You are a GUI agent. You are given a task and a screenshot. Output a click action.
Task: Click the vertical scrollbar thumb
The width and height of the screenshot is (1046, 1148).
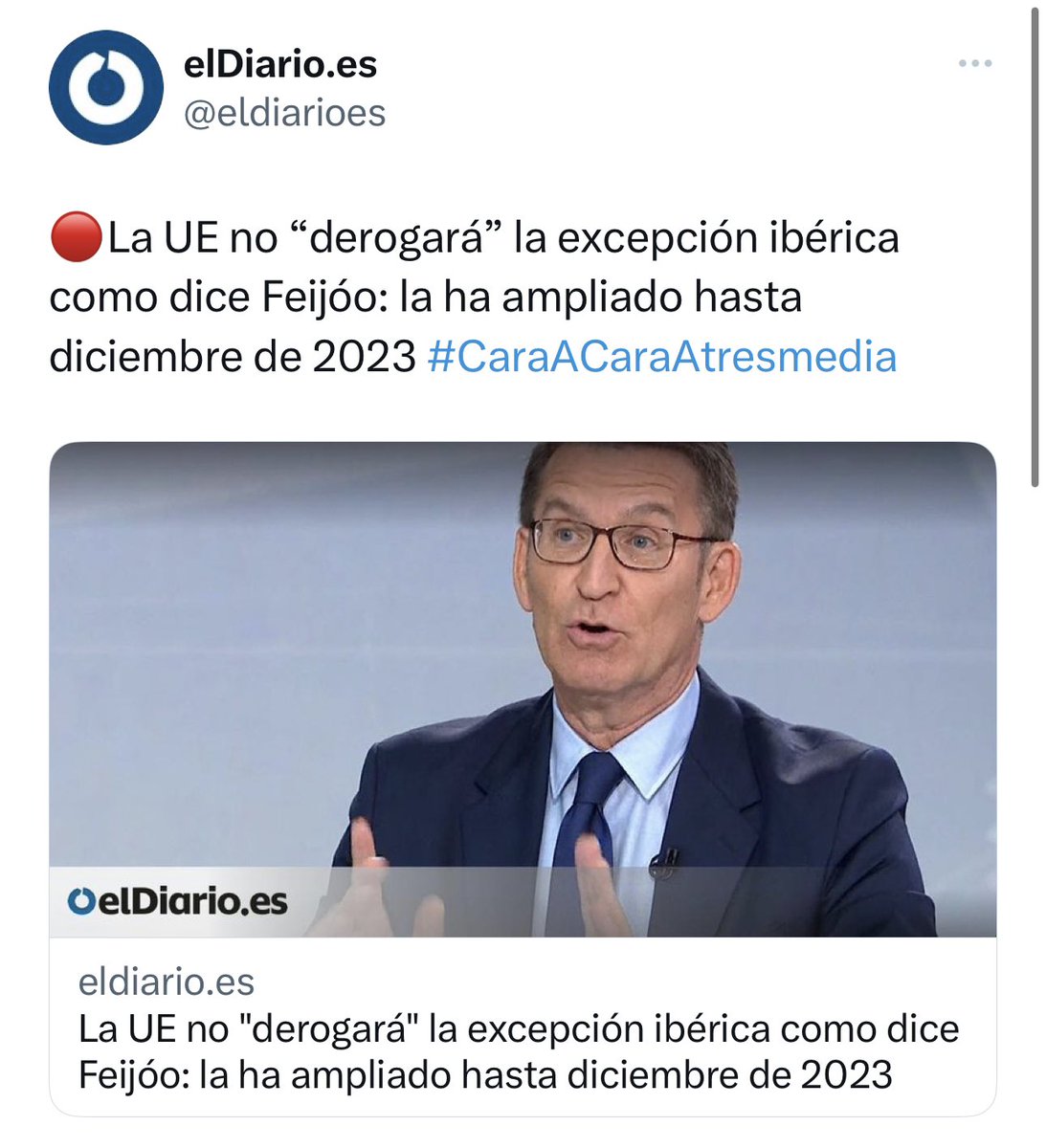[1035, 247]
